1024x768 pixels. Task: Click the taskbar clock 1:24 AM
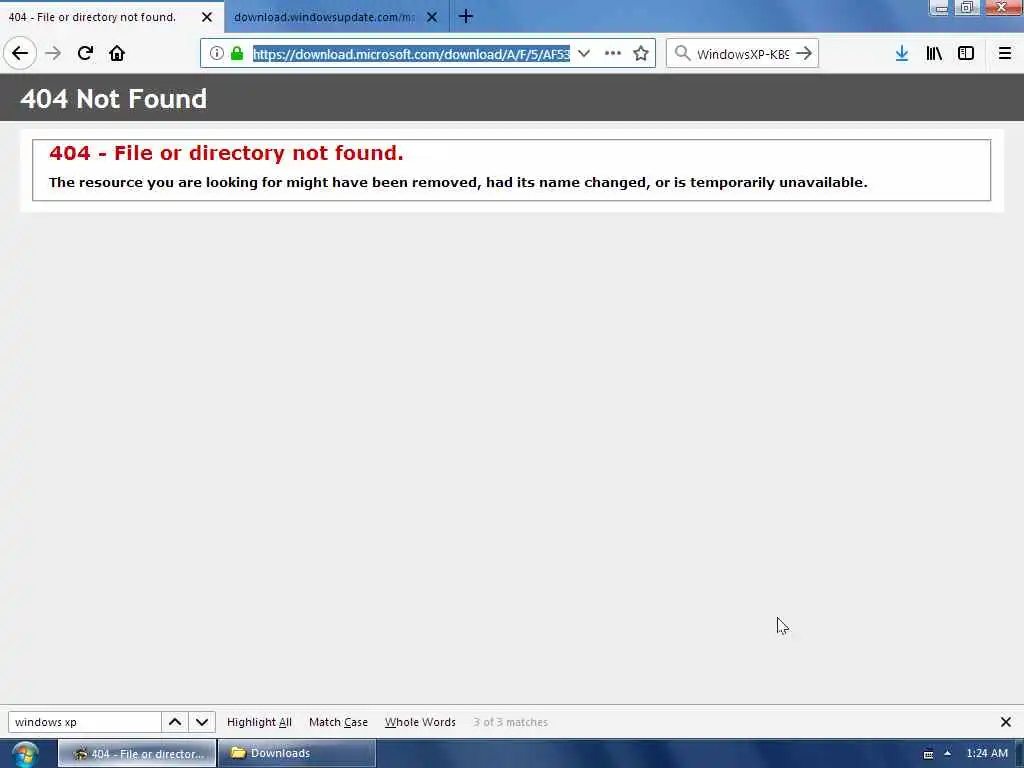tap(987, 754)
